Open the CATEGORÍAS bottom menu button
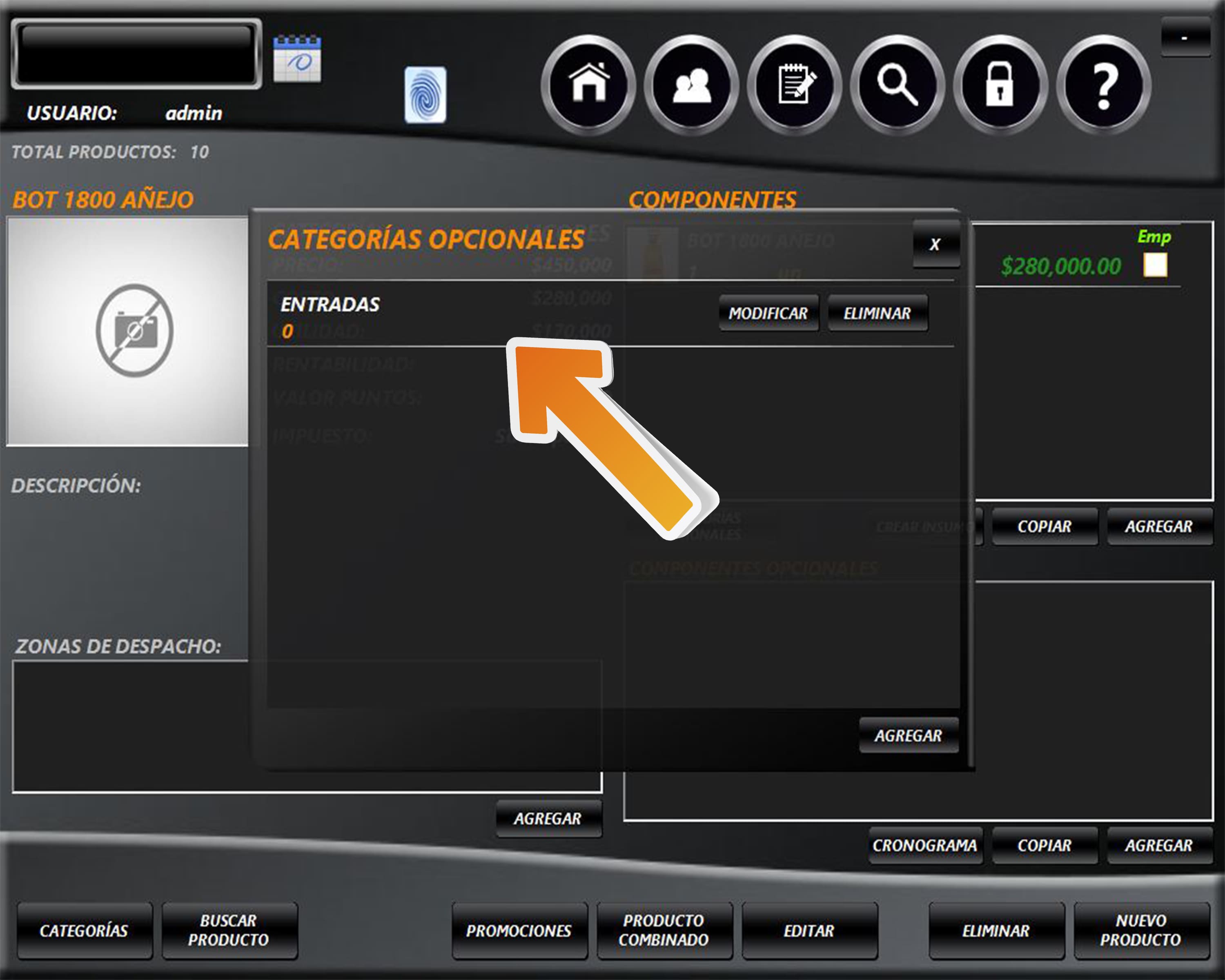Image resolution: width=1225 pixels, height=980 pixels. tap(84, 930)
